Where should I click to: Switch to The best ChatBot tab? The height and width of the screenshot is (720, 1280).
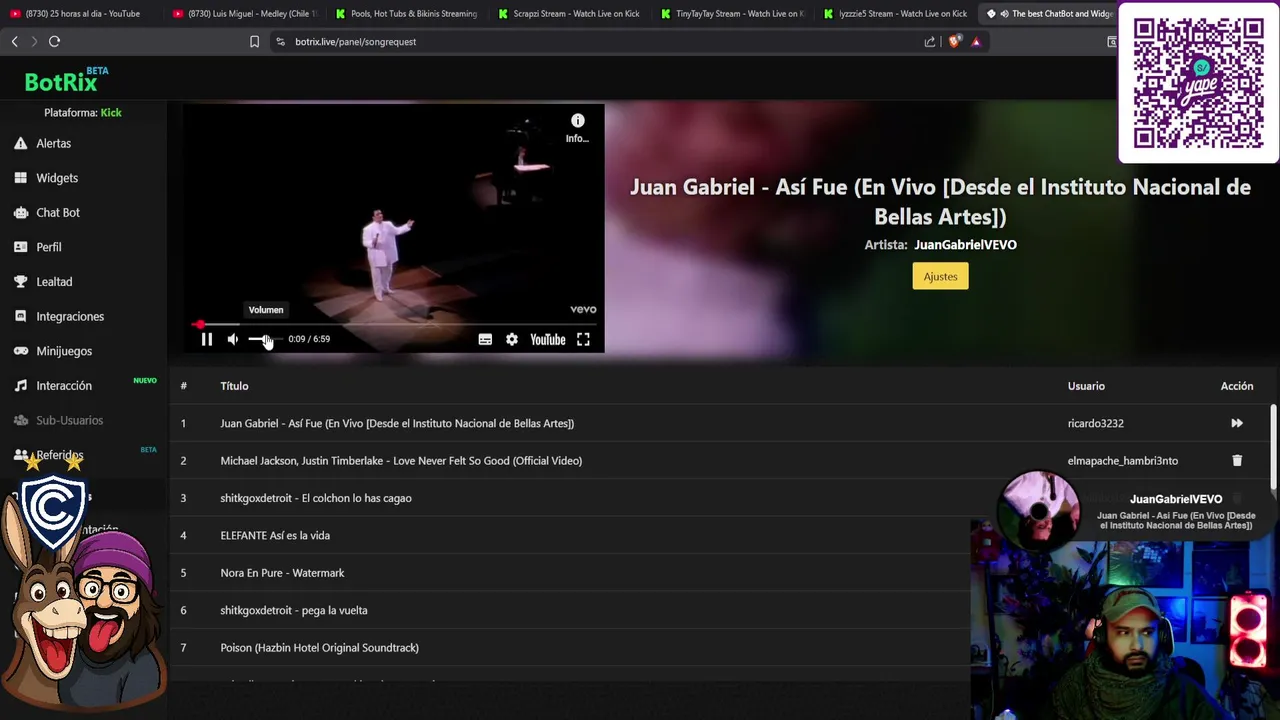point(1048,14)
